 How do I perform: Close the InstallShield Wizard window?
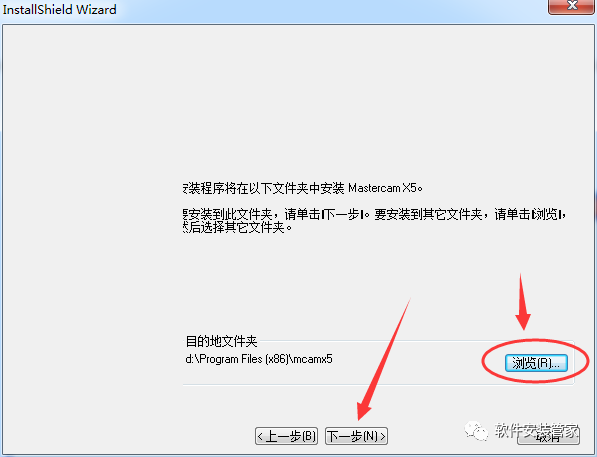coord(571,6)
